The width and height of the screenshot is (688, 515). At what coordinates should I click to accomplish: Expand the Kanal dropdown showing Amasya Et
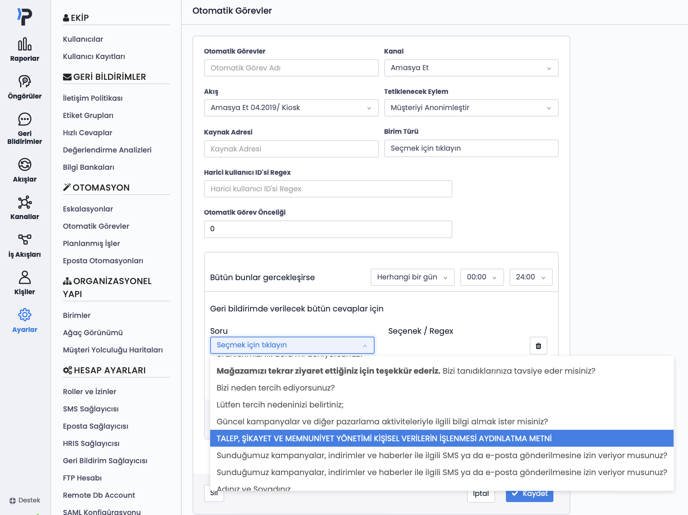[x=471, y=68]
